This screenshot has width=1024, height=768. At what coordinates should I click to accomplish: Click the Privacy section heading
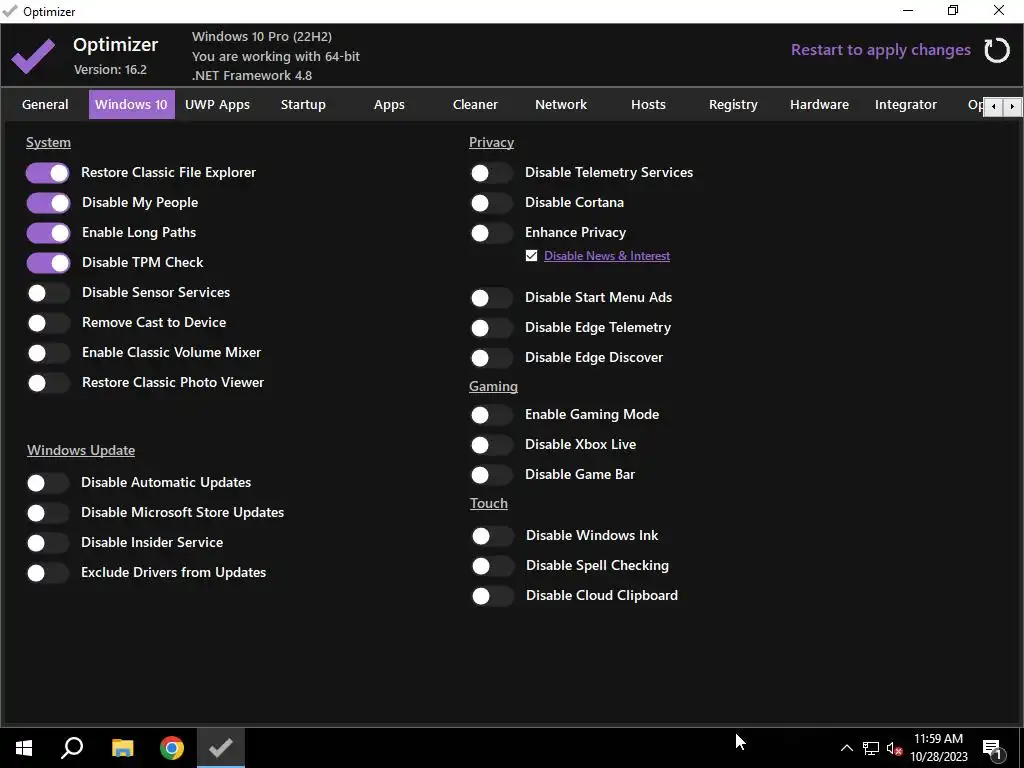click(x=491, y=142)
